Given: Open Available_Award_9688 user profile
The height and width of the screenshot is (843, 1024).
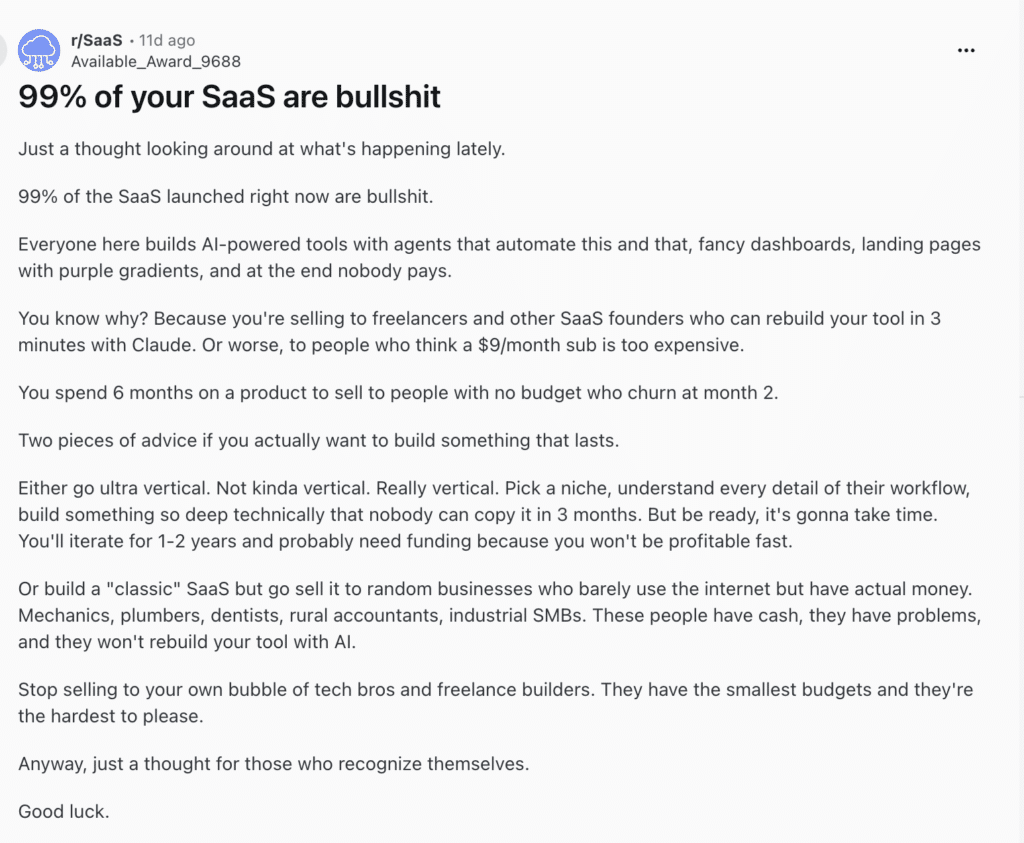Looking at the screenshot, I should (155, 61).
